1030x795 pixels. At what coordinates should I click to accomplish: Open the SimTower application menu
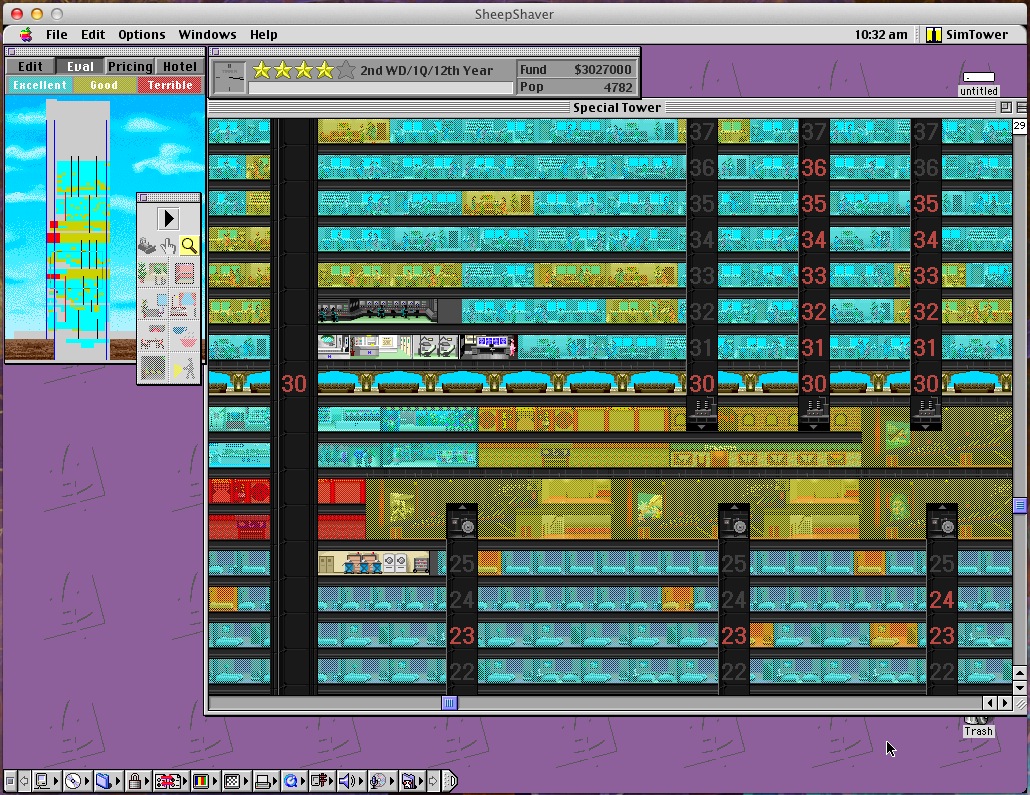967,35
